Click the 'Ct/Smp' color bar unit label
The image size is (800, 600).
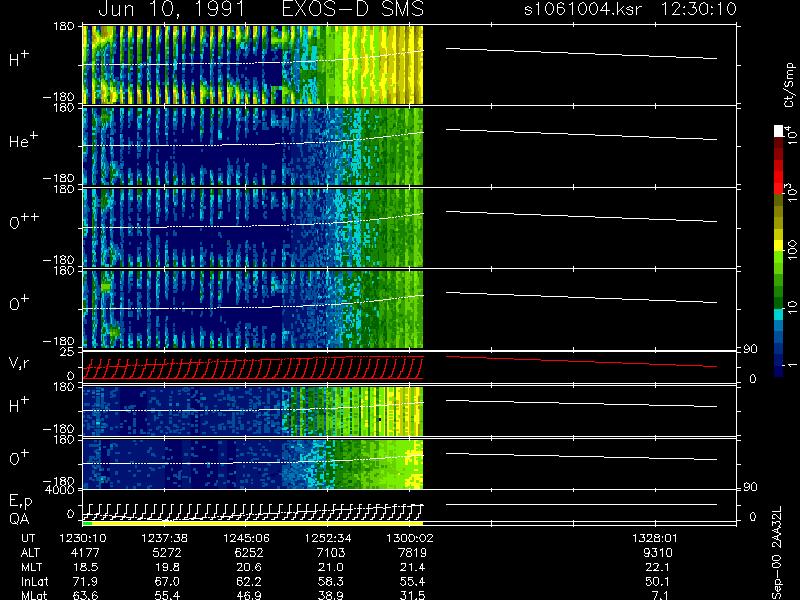[x=789, y=85]
